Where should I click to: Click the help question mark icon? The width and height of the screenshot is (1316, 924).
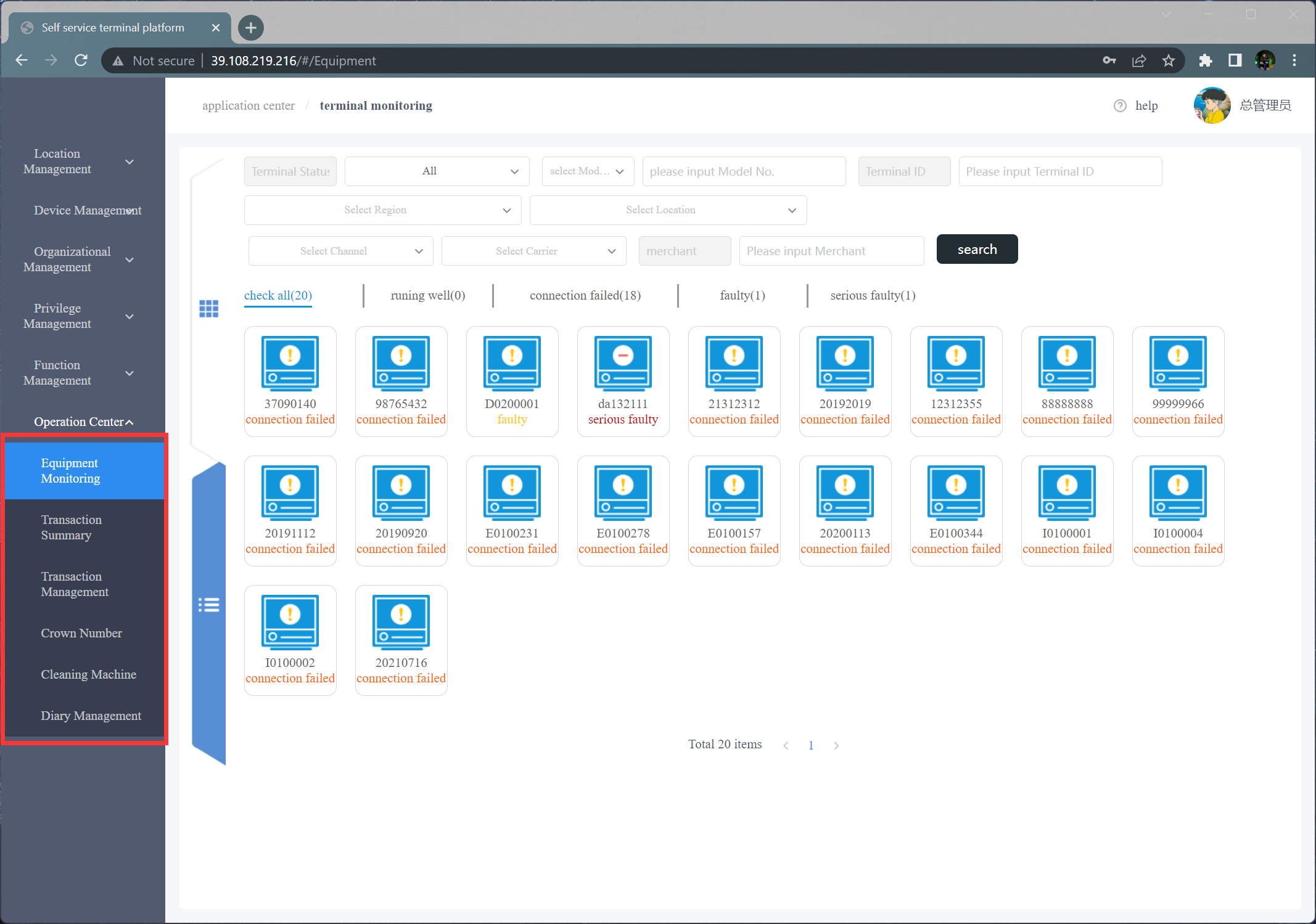1120,105
